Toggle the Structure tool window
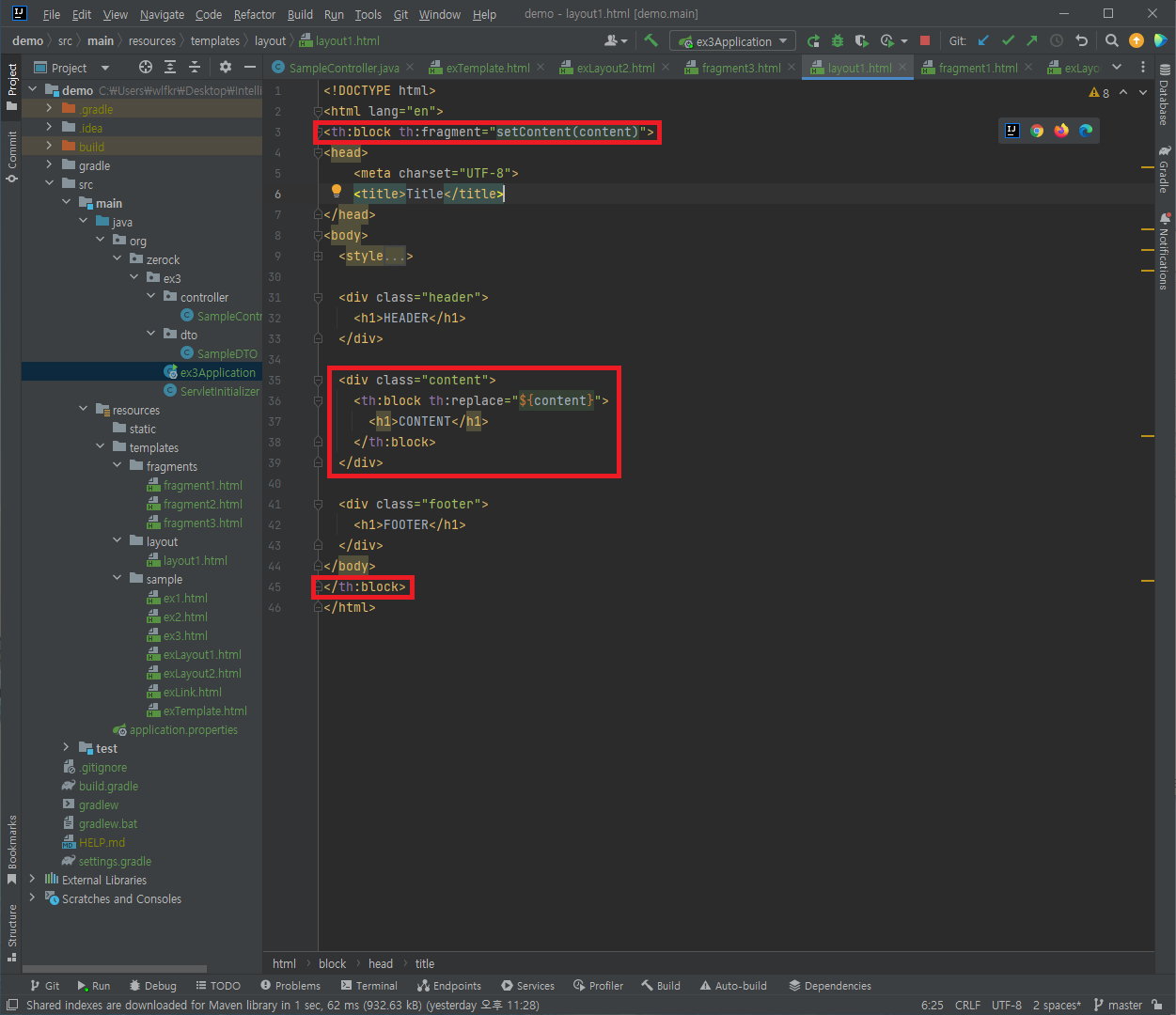 pos(11,932)
